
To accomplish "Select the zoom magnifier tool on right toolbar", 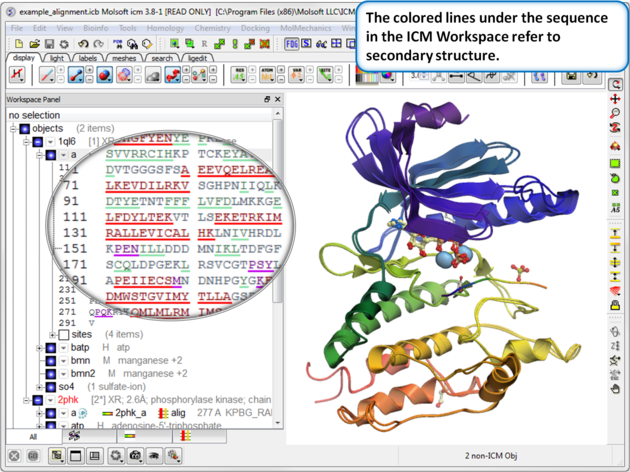I will [x=616, y=115].
